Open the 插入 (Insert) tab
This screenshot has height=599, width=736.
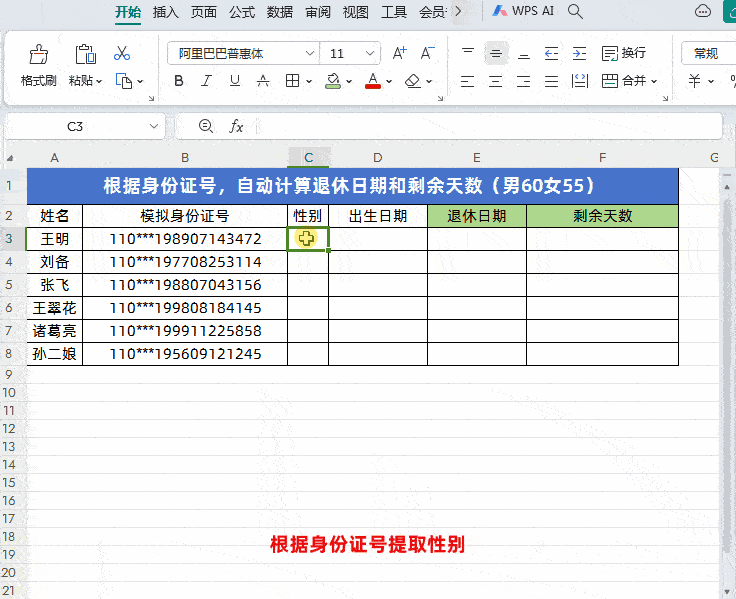tap(166, 12)
